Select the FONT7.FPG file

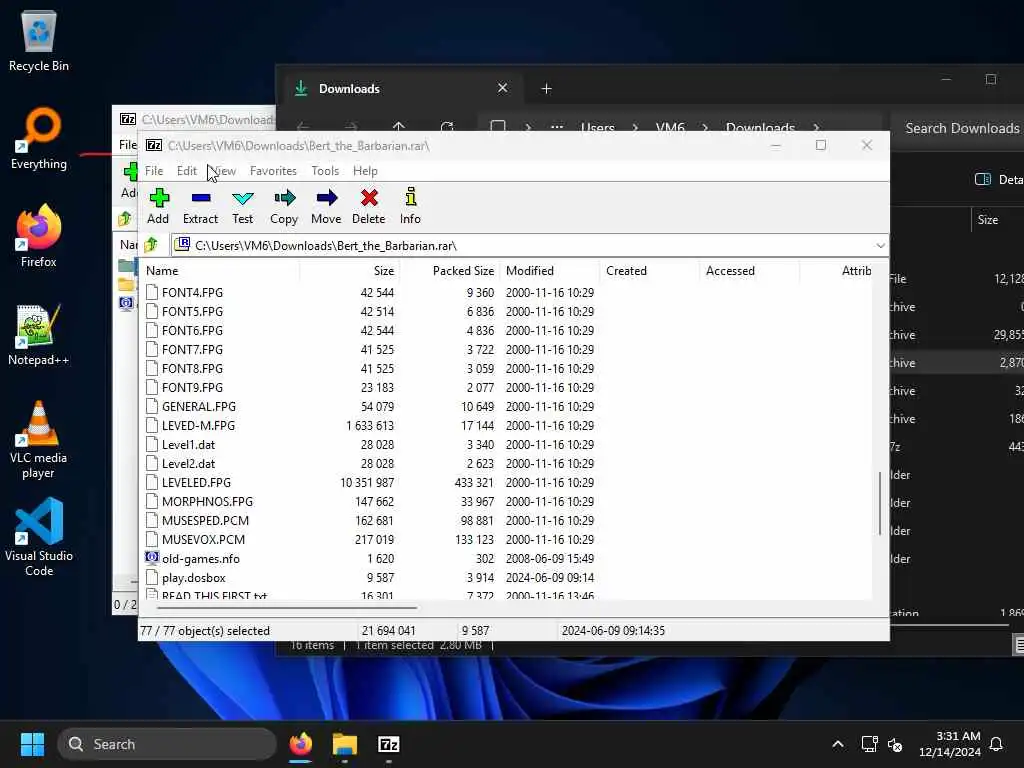click(192, 349)
